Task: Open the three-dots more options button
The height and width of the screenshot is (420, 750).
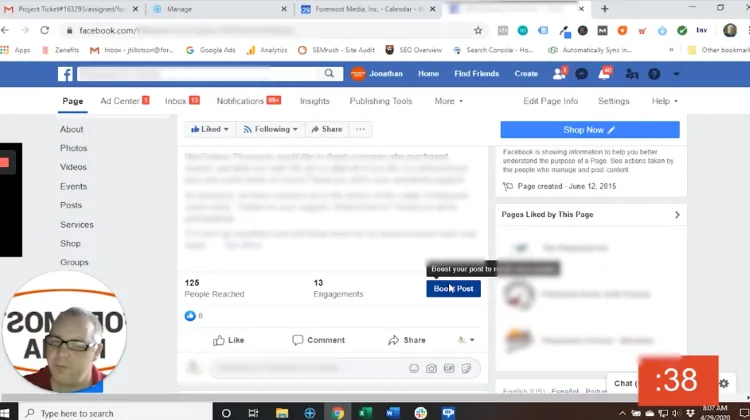Action: click(x=360, y=129)
